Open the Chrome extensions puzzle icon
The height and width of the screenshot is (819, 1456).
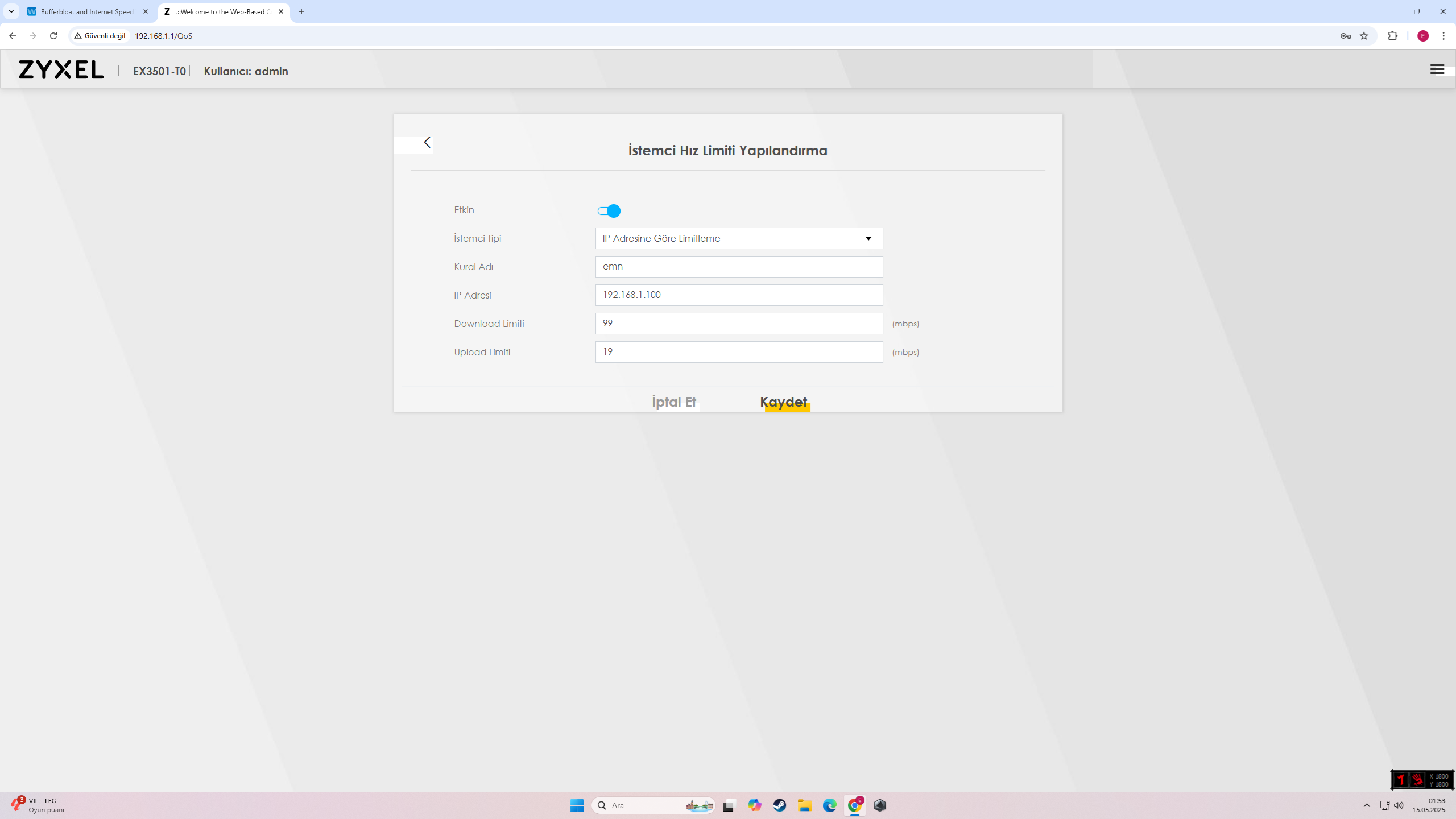1392,36
